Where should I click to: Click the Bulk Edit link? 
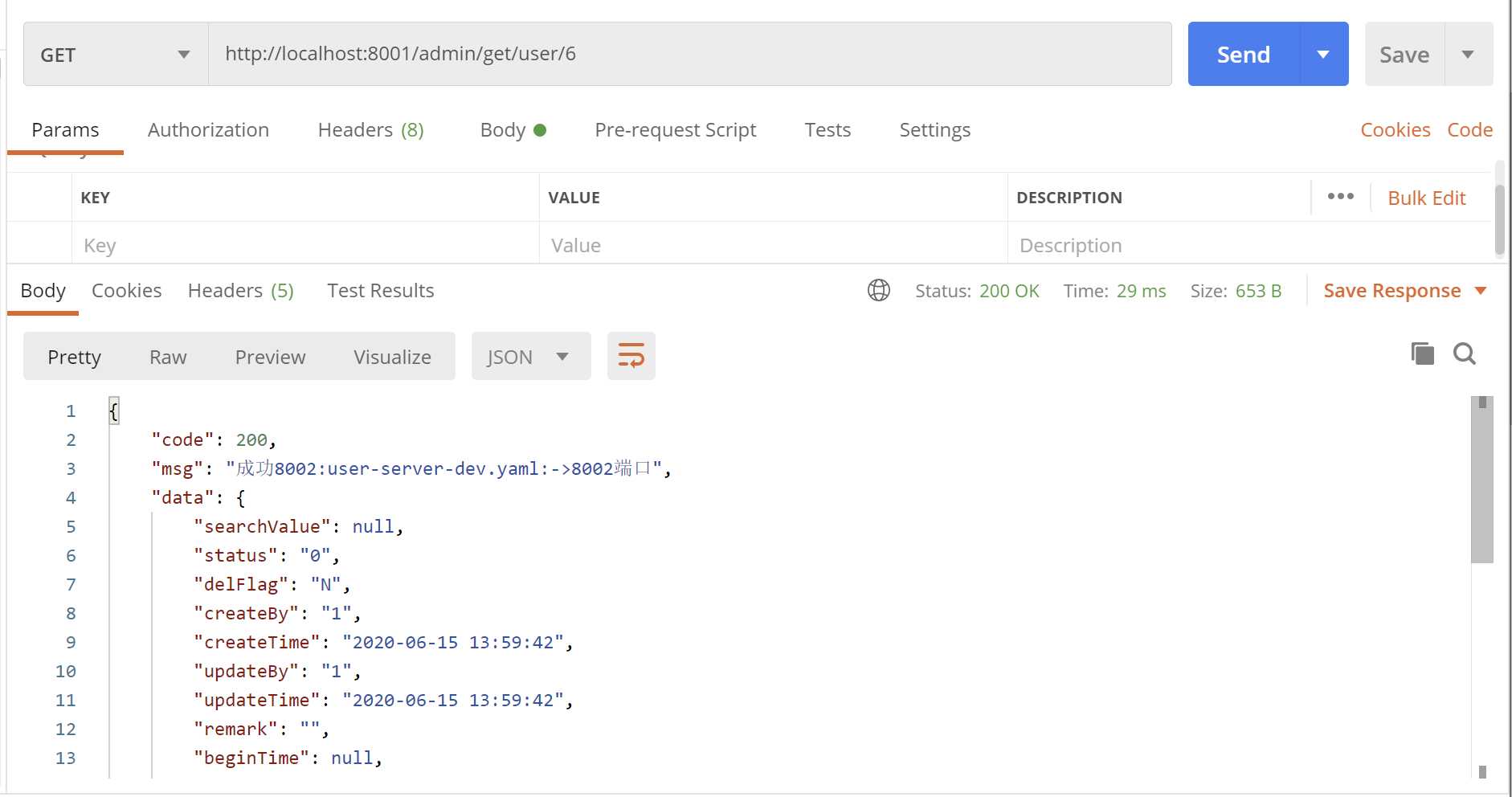pyautogui.click(x=1427, y=198)
